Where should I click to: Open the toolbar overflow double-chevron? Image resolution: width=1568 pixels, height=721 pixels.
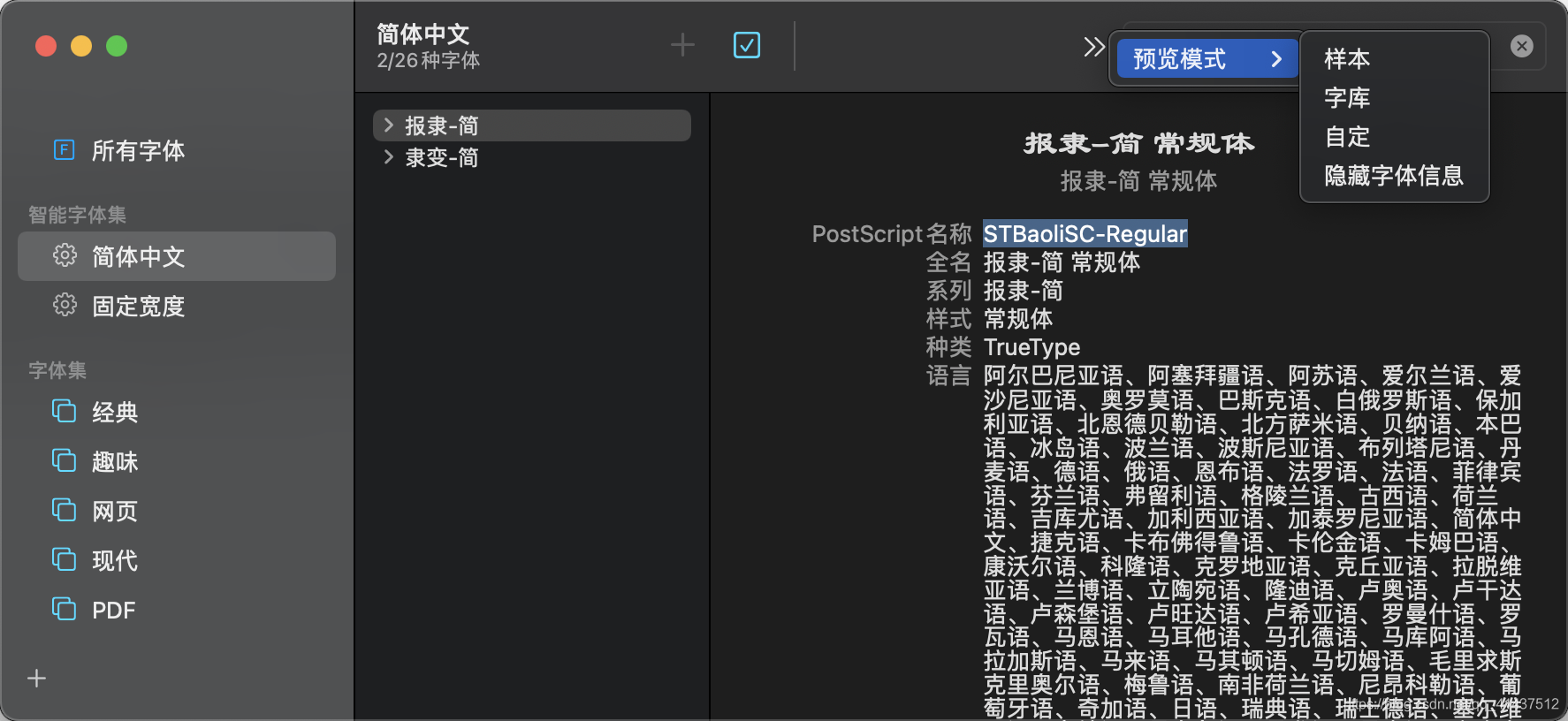coord(1094,46)
